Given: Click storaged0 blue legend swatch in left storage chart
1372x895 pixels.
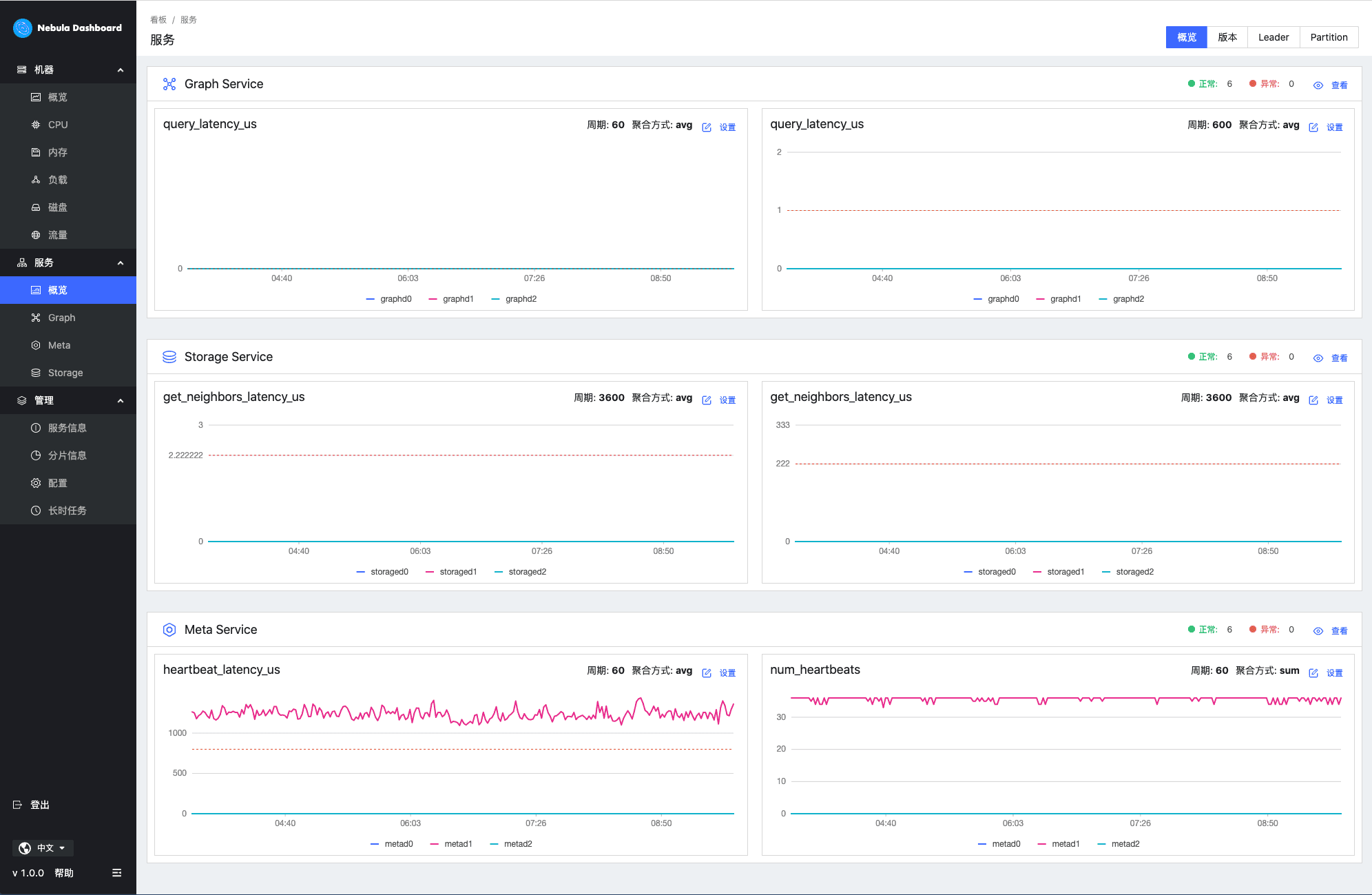Looking at the screenshot, I should [x=360, y=572].
